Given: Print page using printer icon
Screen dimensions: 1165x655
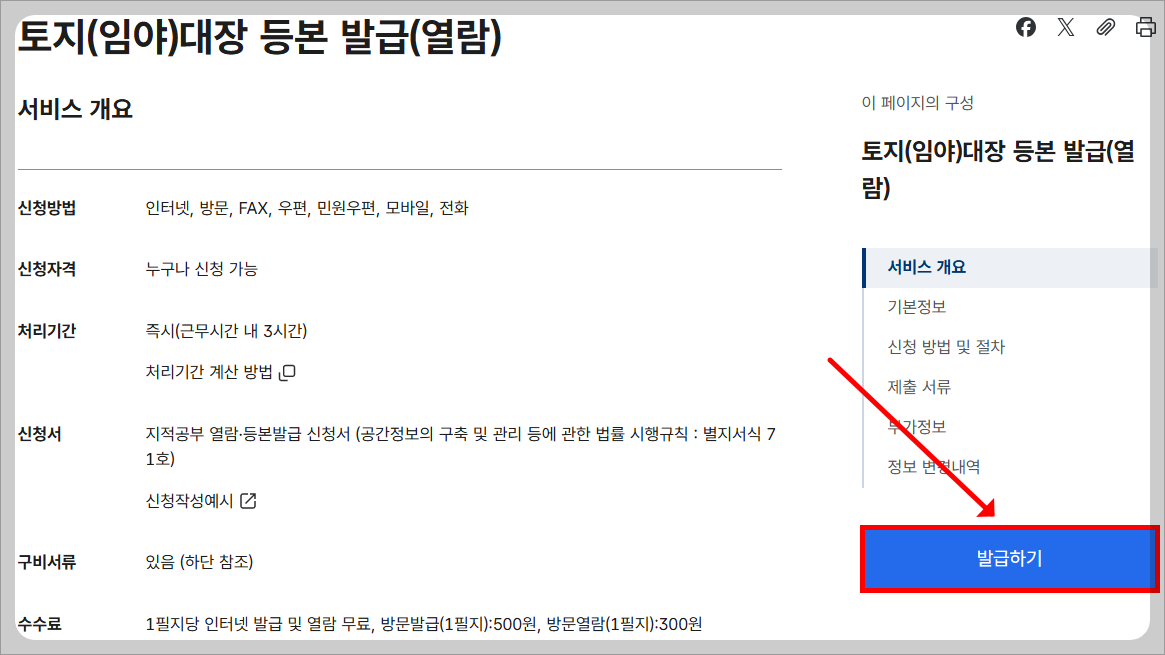Looking at the screenshot, I should tap(1146, 27).
